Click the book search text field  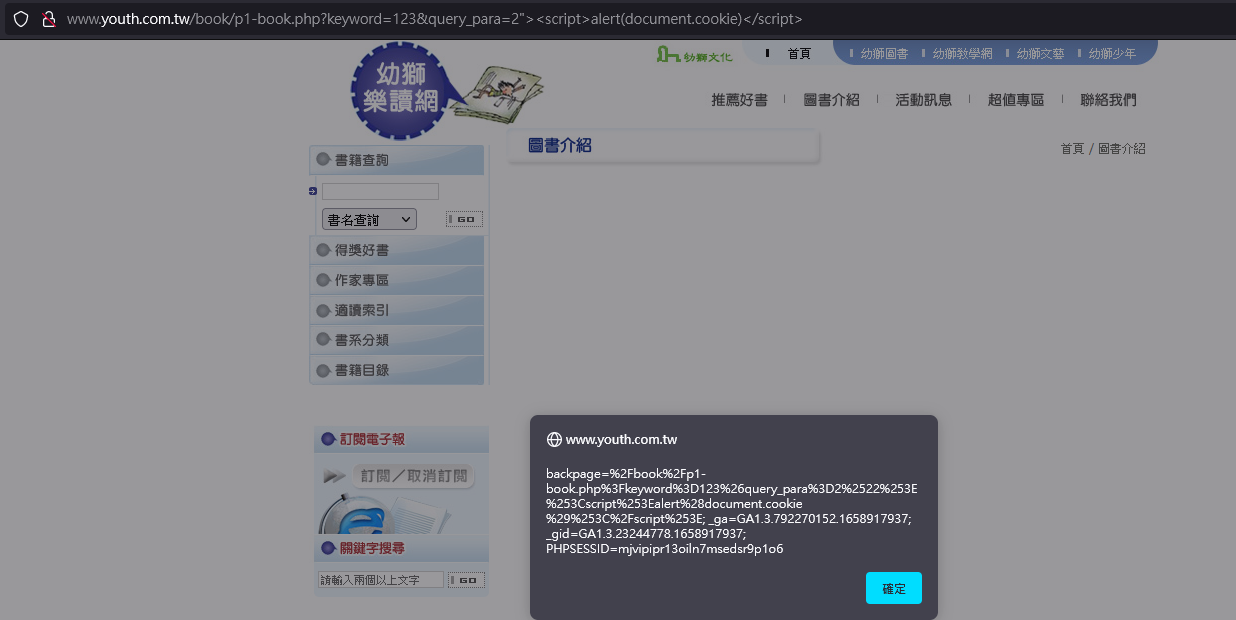coord(380,191)
